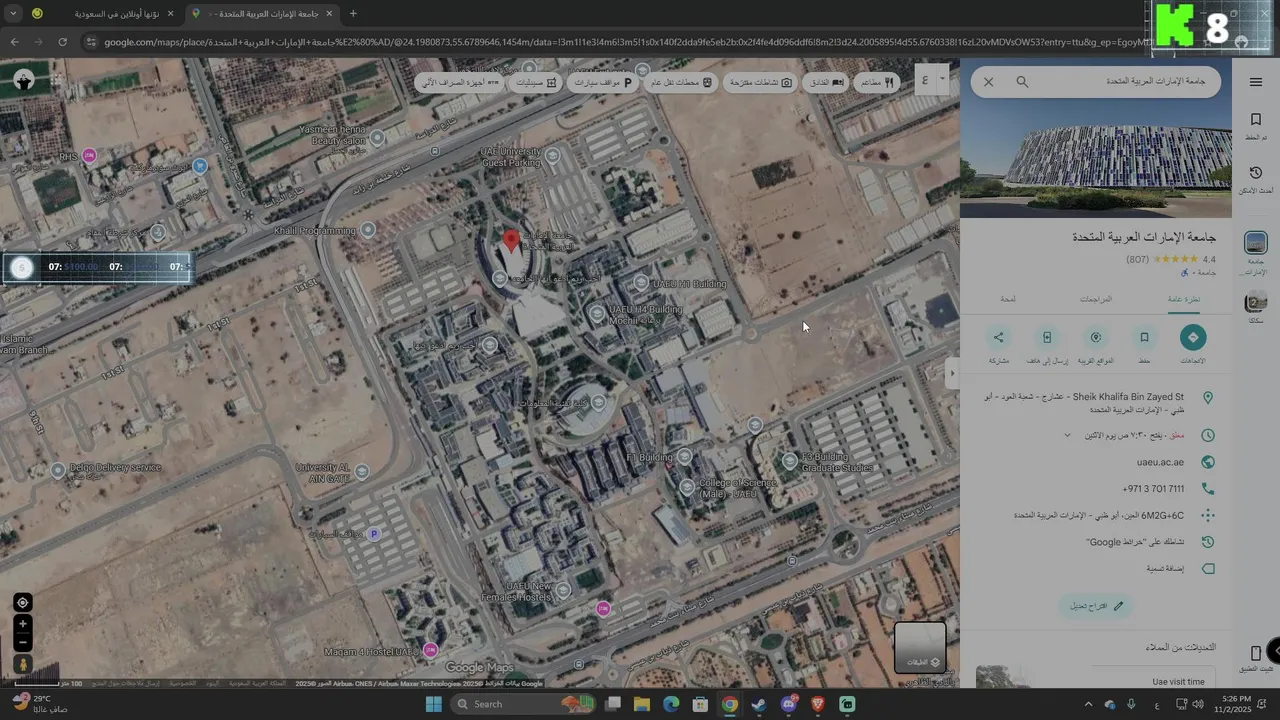The width and height of the screenshot is (1280, 720).
Task: Open a new browser tab with plus
Action: (353, 14)
